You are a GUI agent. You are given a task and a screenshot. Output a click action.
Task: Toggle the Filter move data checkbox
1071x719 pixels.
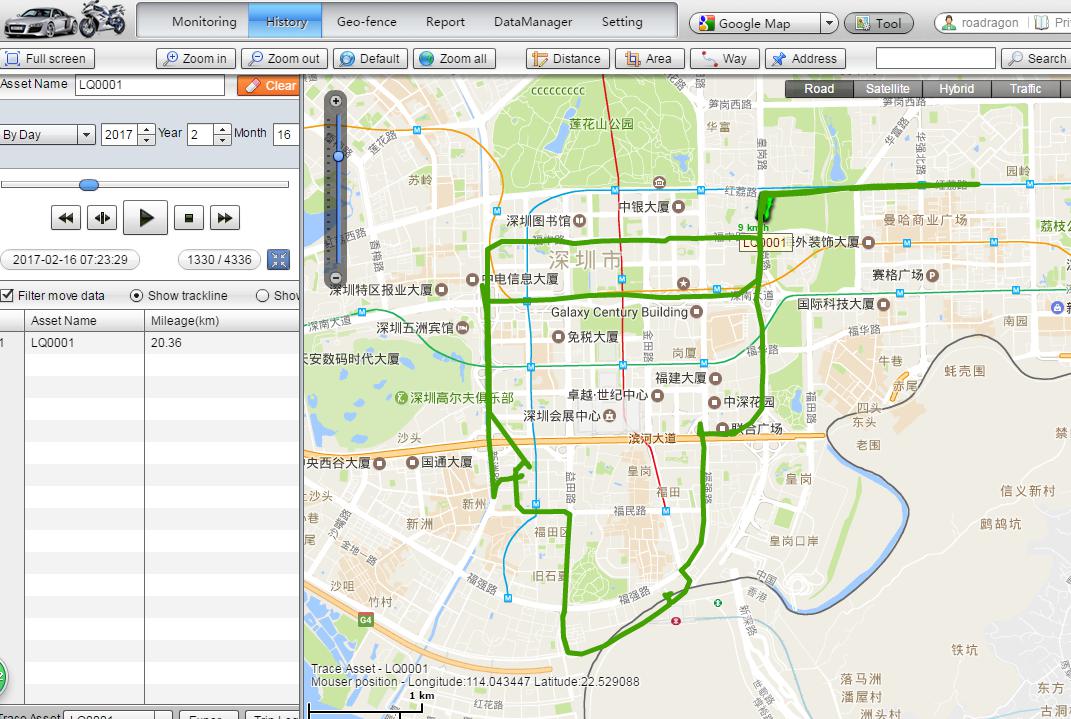[8, 296]
